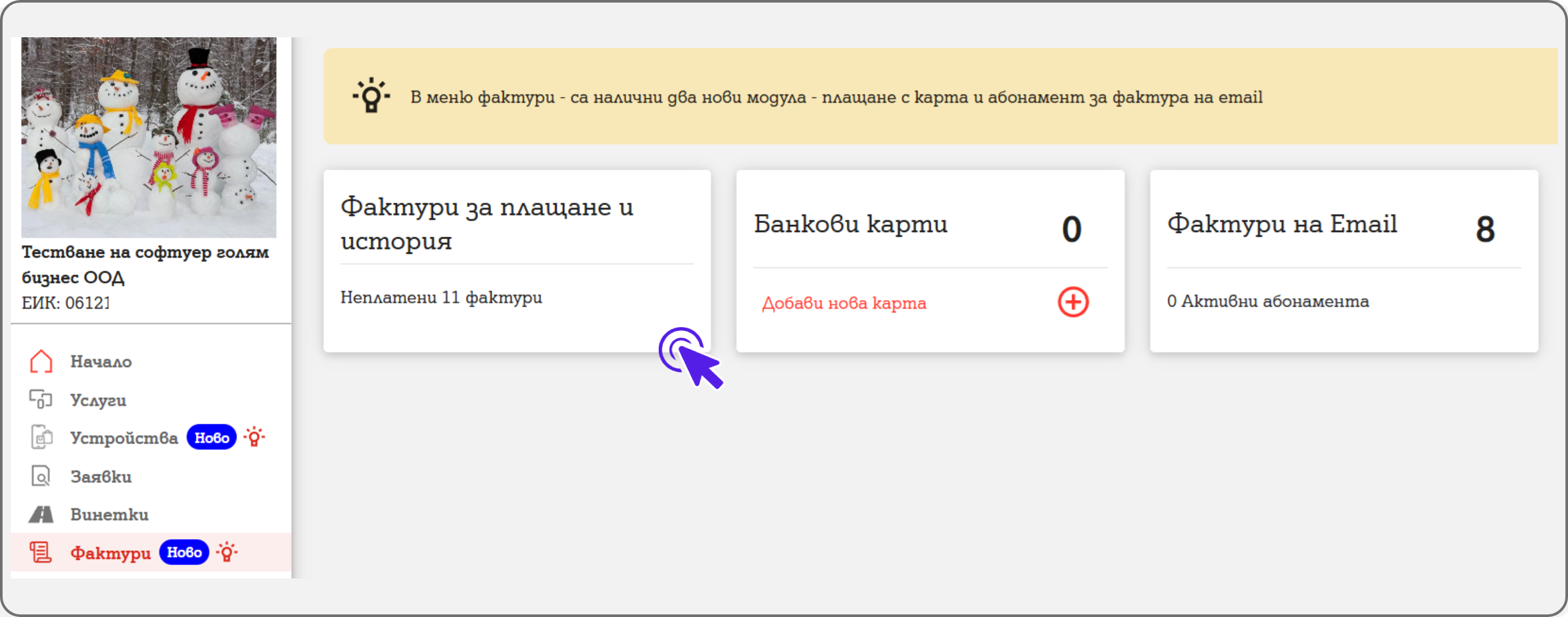Open Неплатени 11 фактури link

coord(441,298)
